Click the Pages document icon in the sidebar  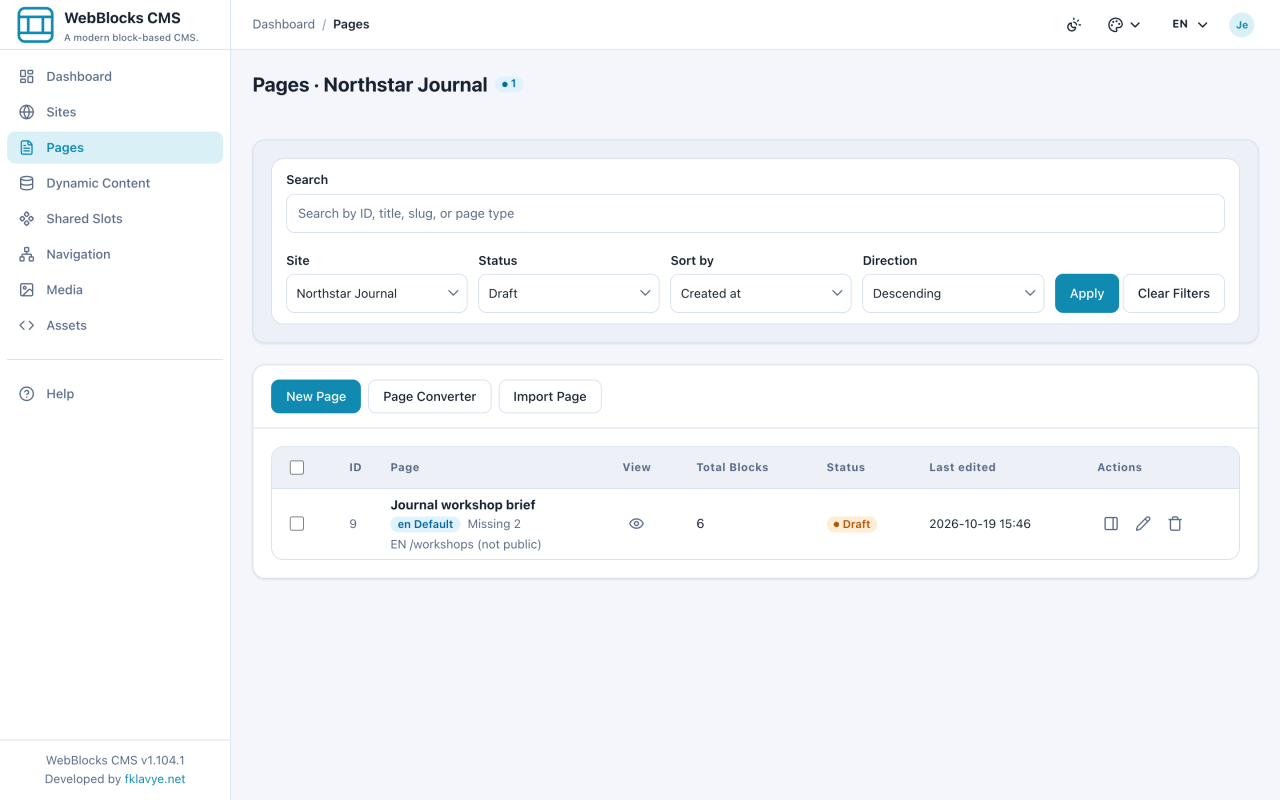click(27, 147)
